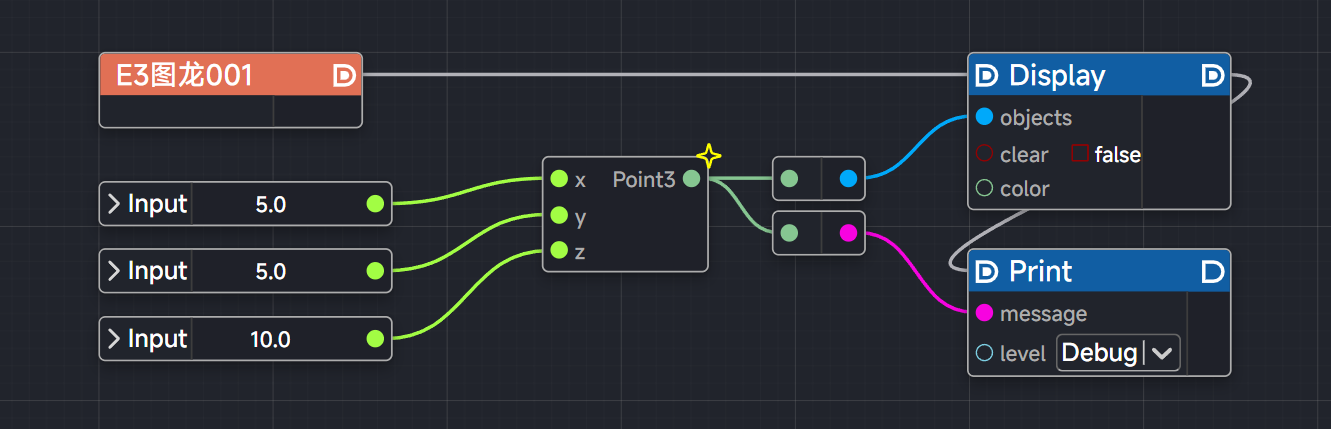Click the yellow sparkle icon on Point3 node
The height and width of the screenshot is (429, 1331).
point(708,156)
